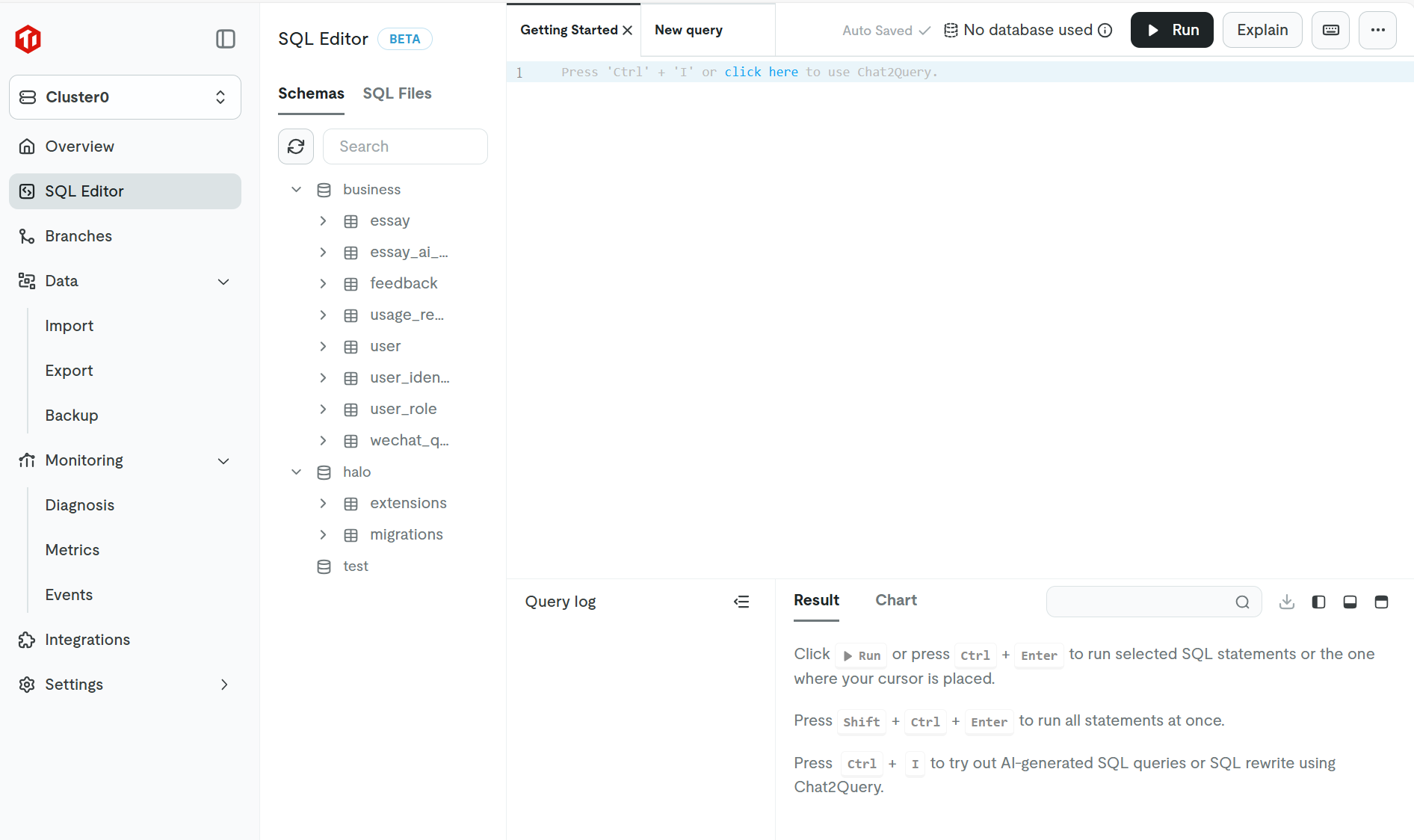Image resolution: width=1414 pixels, height=840 pixels.
Task: Focus the schema Search field
Action: pos(405,146)
